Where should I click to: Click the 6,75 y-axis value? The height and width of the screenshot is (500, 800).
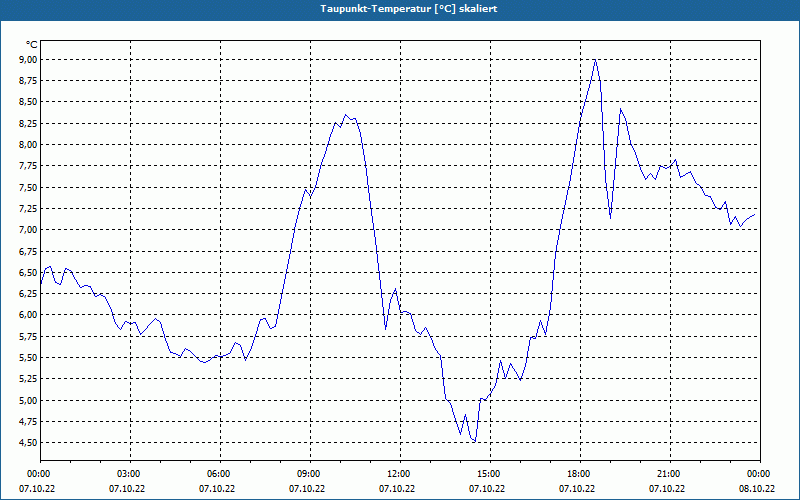point(28,251)
